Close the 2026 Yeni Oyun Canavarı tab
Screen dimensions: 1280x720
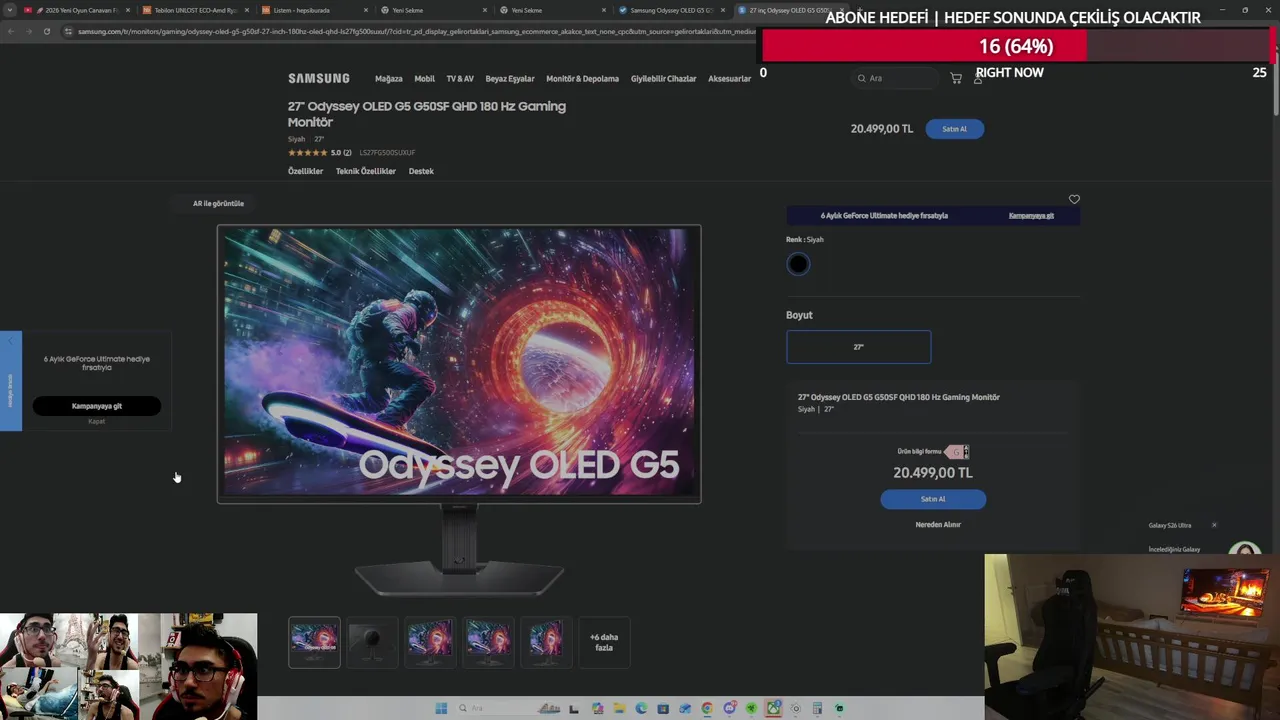(128, 10)
